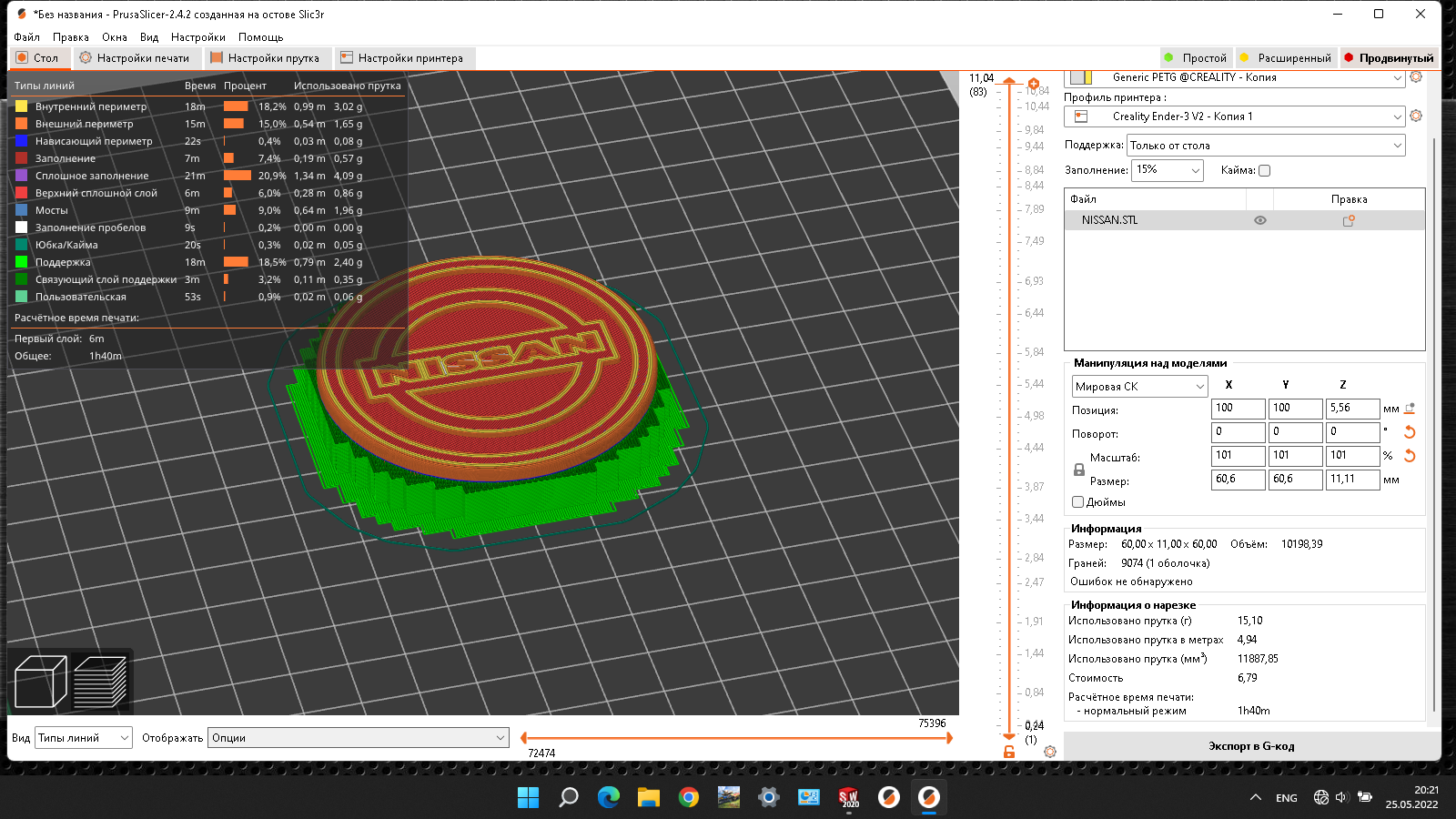1456x819 pixels.
Task: Reset scale with the orange arrow icon
Action: tap(1410, 456)
